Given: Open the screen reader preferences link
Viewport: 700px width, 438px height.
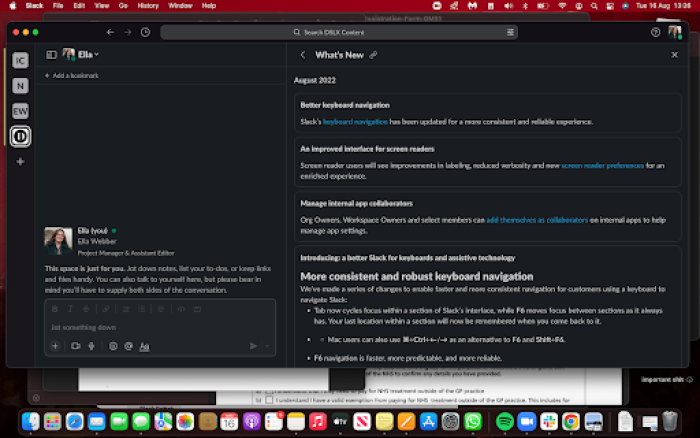Looking at the screenshot, I should click(603, 166).
